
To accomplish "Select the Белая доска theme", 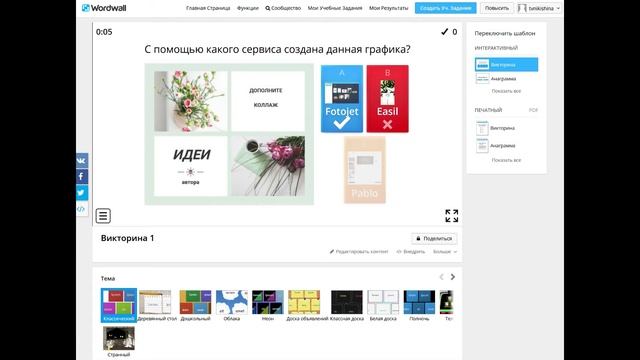I will coord(383,305).
